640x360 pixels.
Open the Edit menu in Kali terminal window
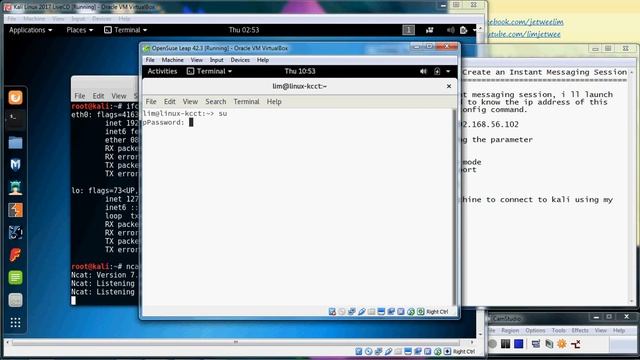click(98, 96)
